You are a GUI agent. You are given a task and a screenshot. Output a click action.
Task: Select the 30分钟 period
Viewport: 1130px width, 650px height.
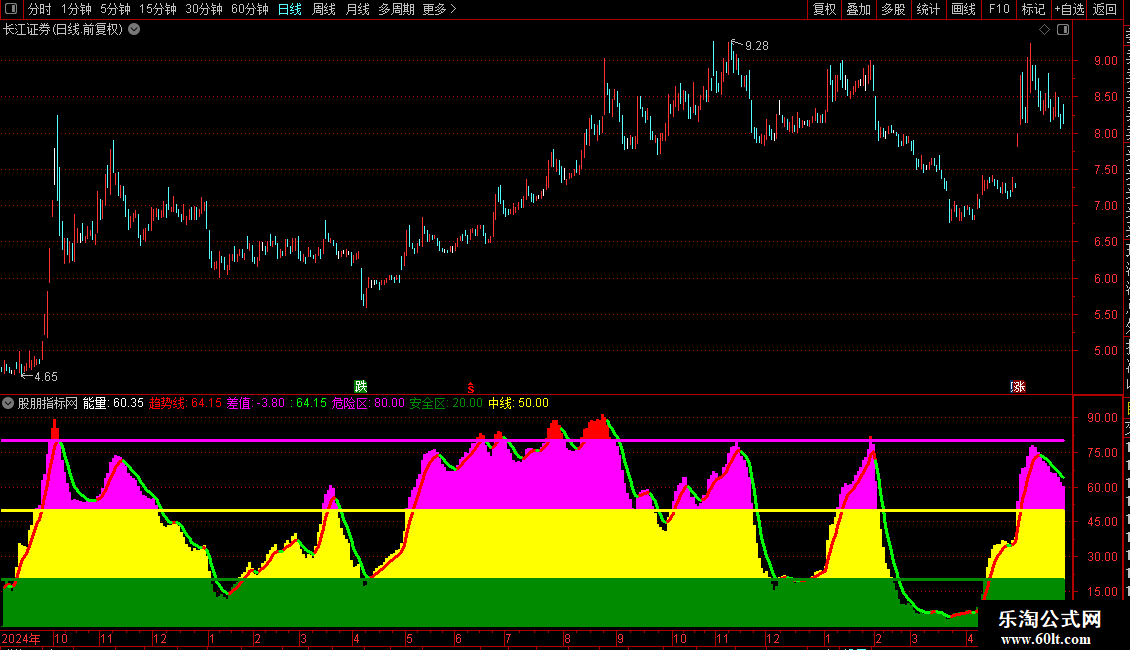click(x=204, y=9)
